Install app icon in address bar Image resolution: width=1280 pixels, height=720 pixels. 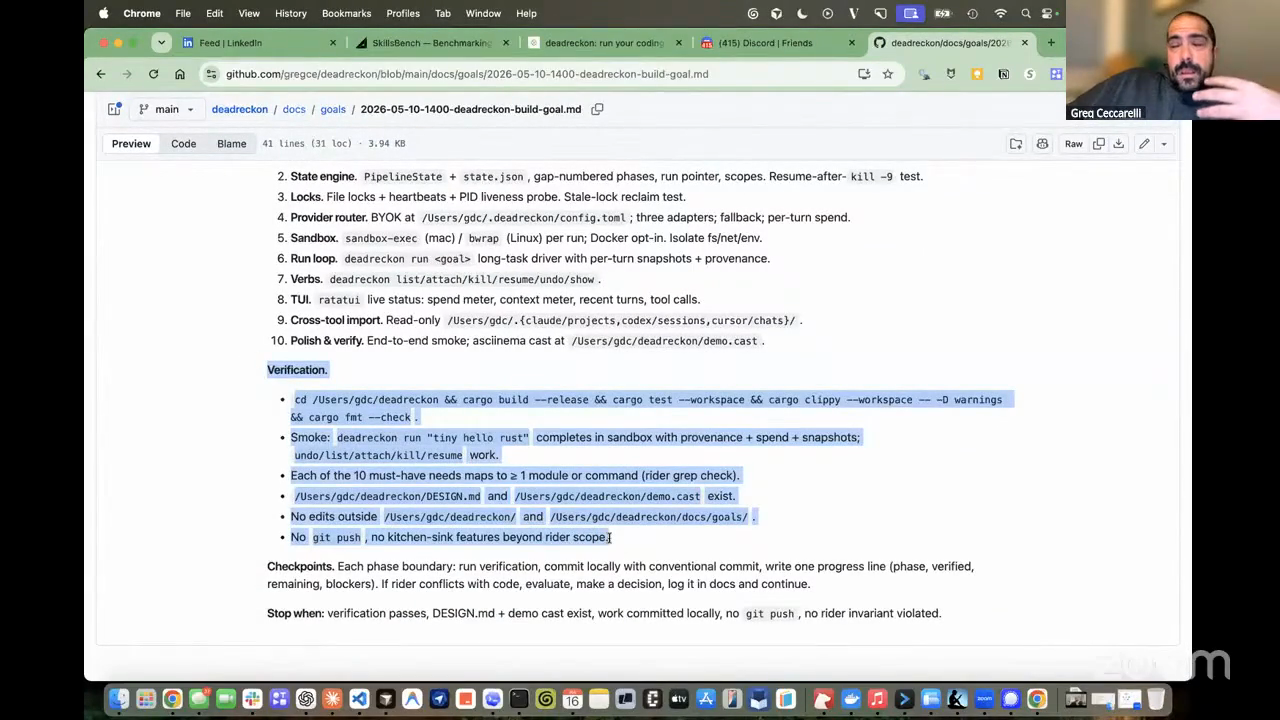pyautogui.click(x=864, y=74)
